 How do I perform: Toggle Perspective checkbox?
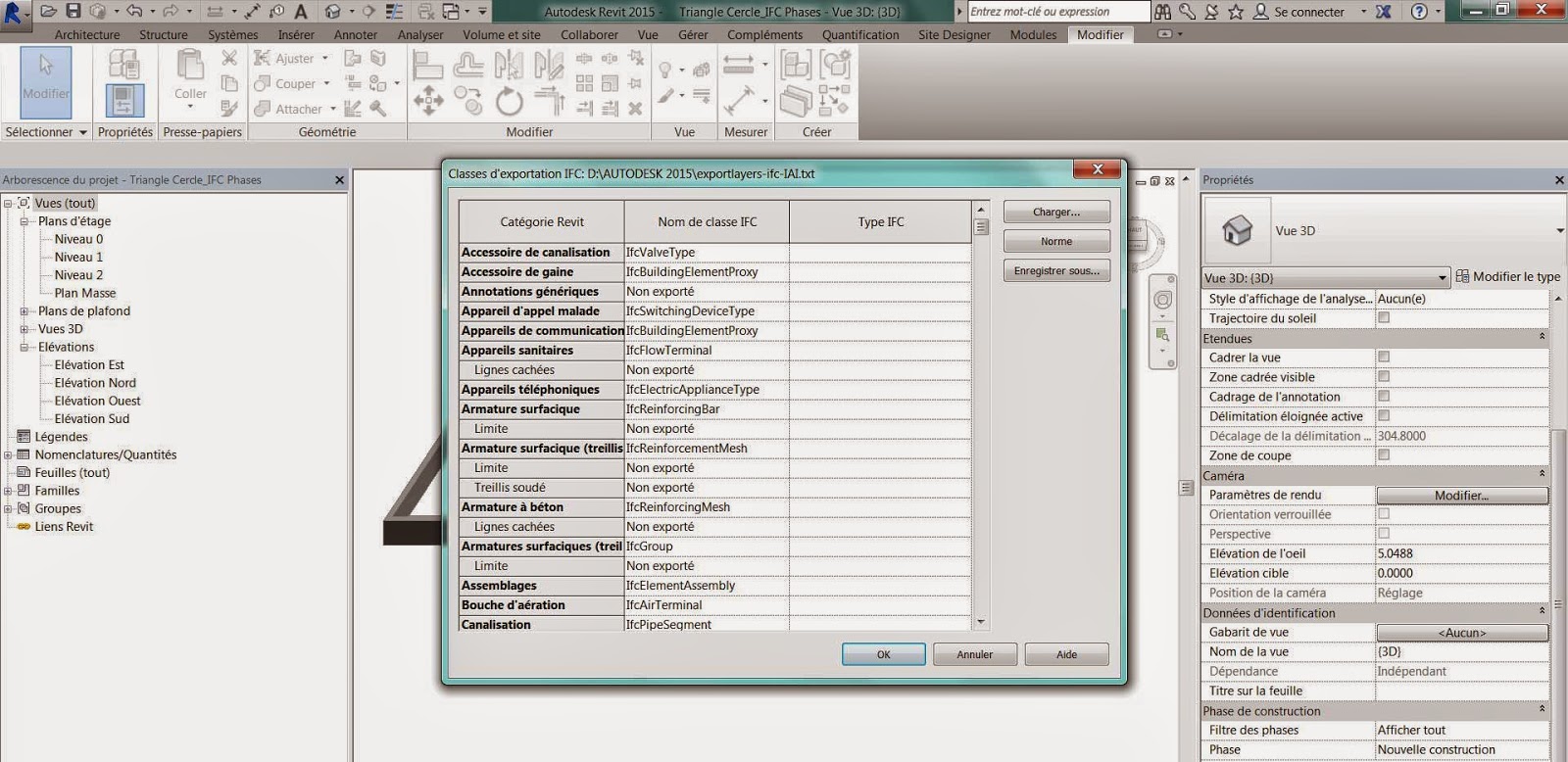point(1384,533)
